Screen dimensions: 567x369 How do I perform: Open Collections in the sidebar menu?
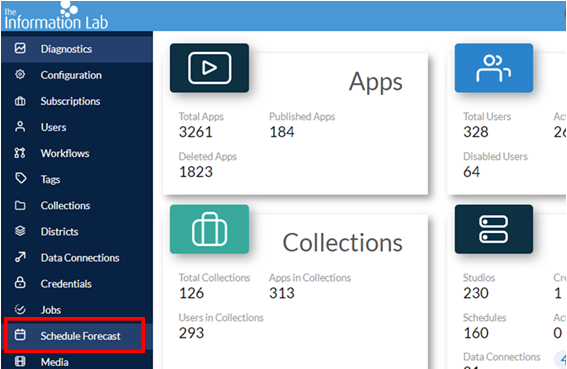(x=77, y=205)
